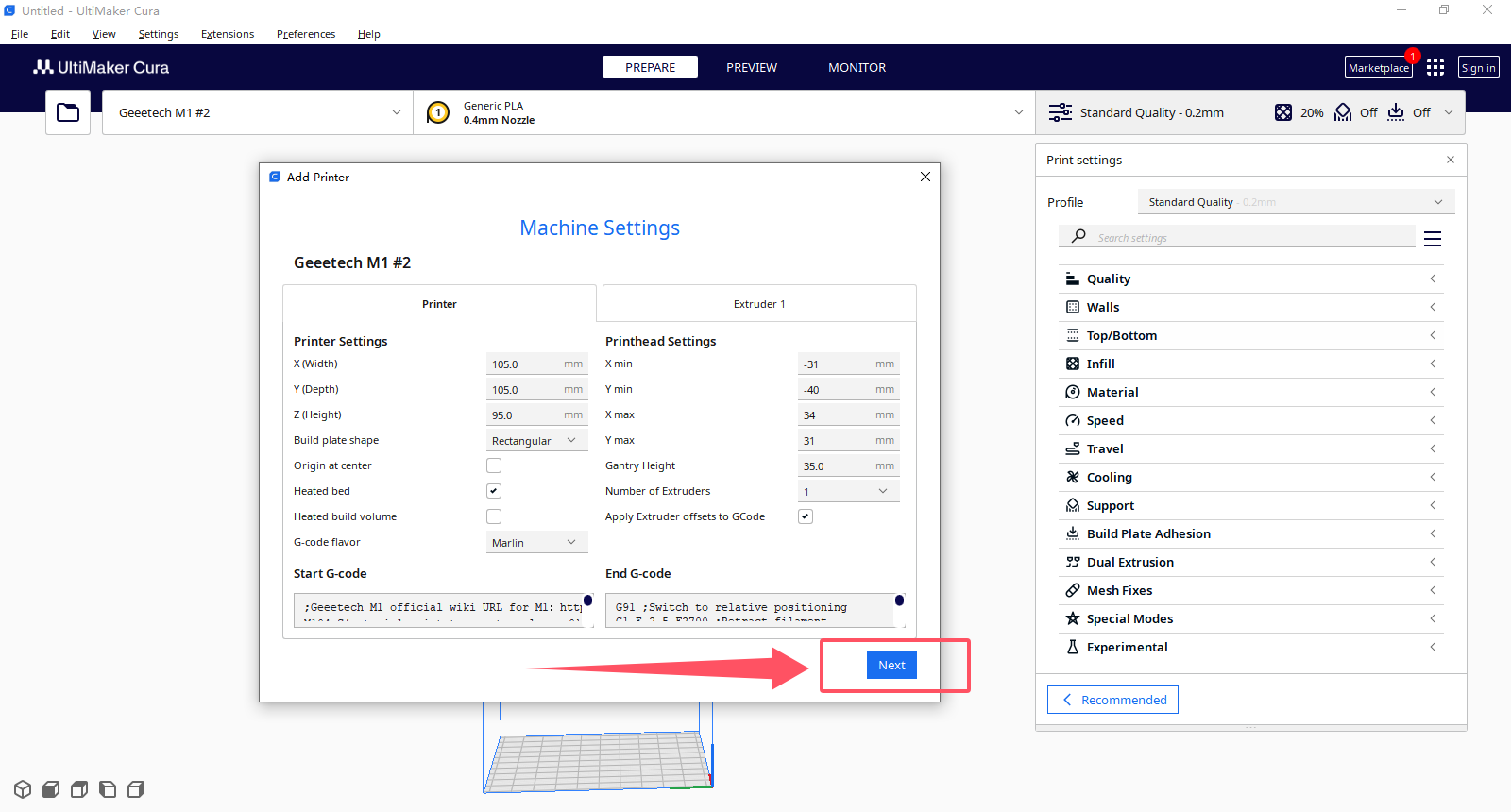1511x812 pixels.
Task: Click the X (Width) value field
Action: (x=536, y=364)
